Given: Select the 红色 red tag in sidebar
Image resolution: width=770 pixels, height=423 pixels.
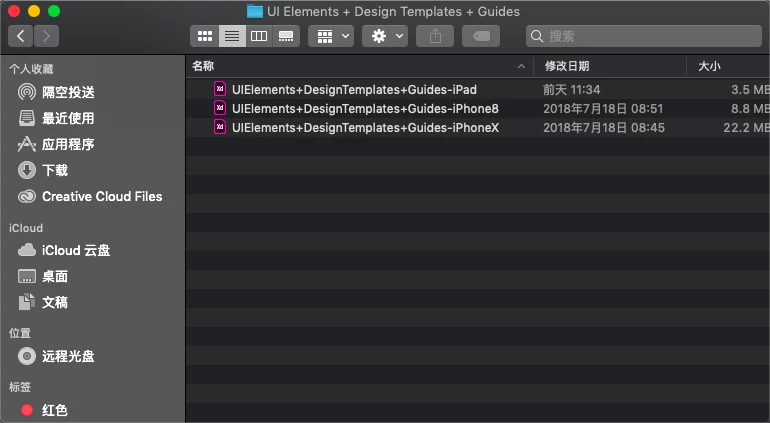Looking at the screenshot, I should click(x=55, y=410).
